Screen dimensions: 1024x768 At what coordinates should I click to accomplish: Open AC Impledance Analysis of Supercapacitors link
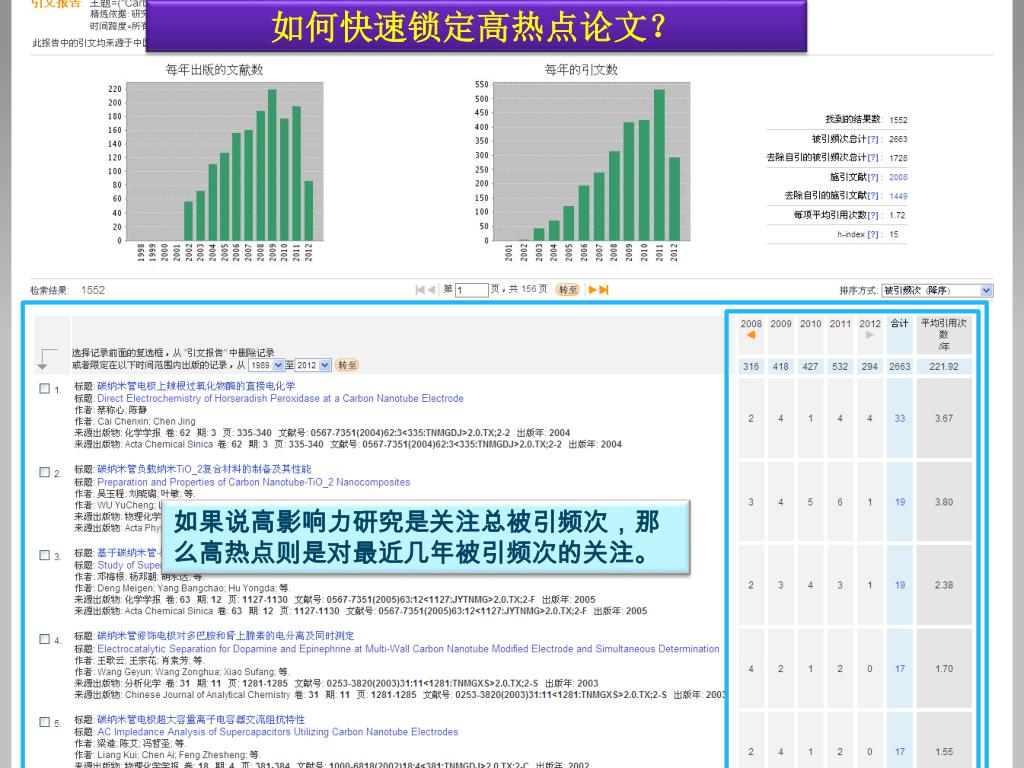click(x=278, y=732)
